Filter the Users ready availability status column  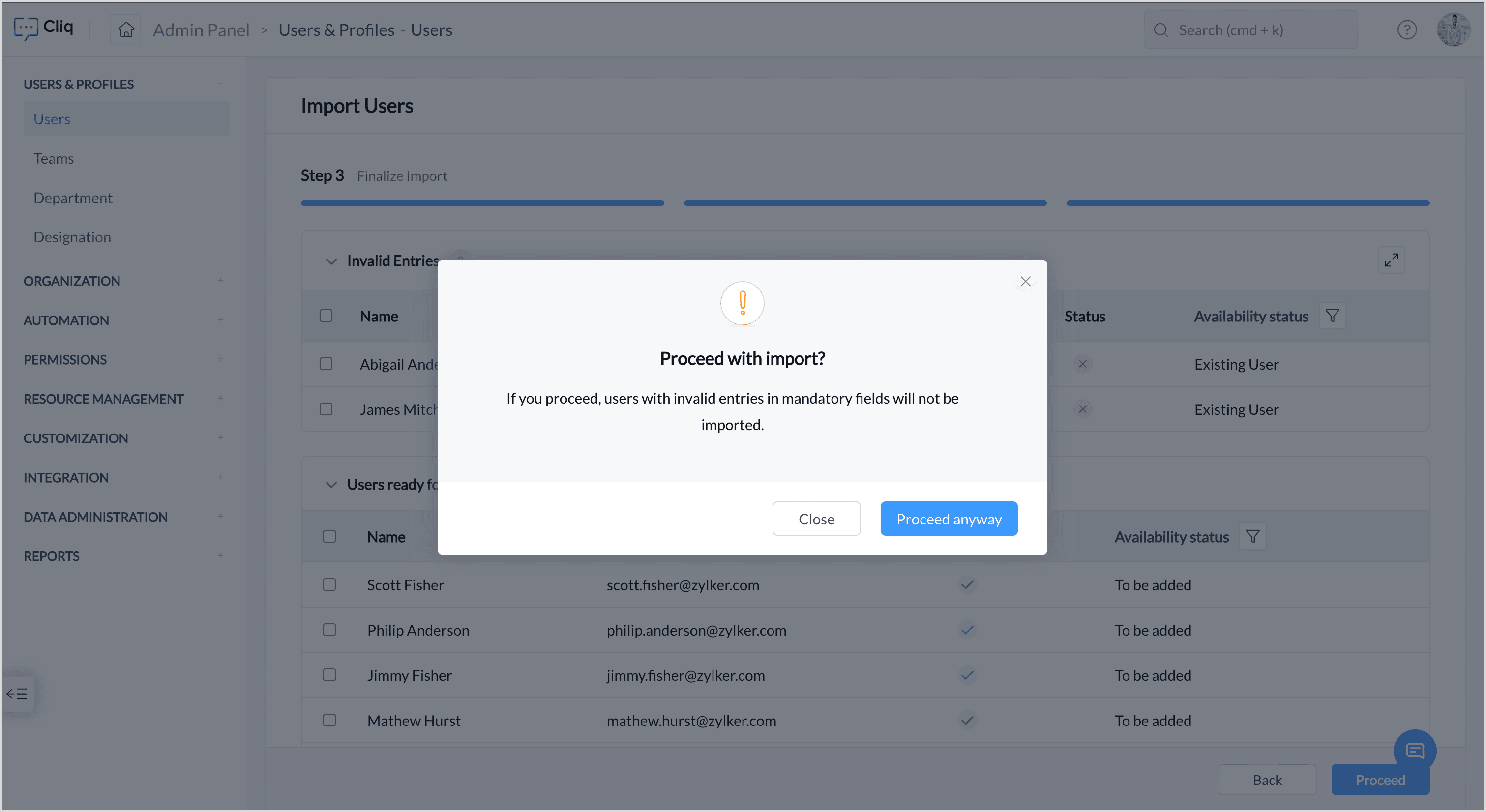click(x=1252, y=537)
